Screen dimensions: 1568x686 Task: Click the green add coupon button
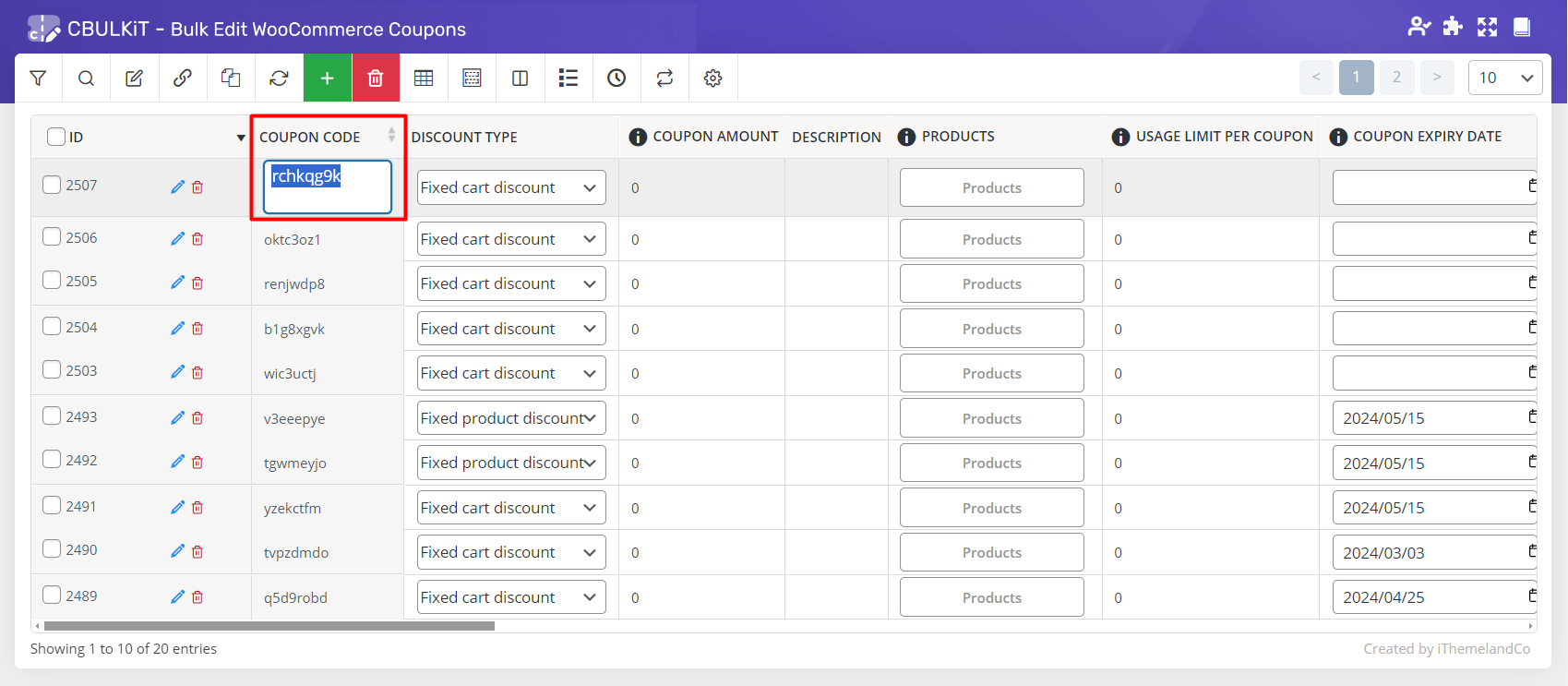[327, 78]
